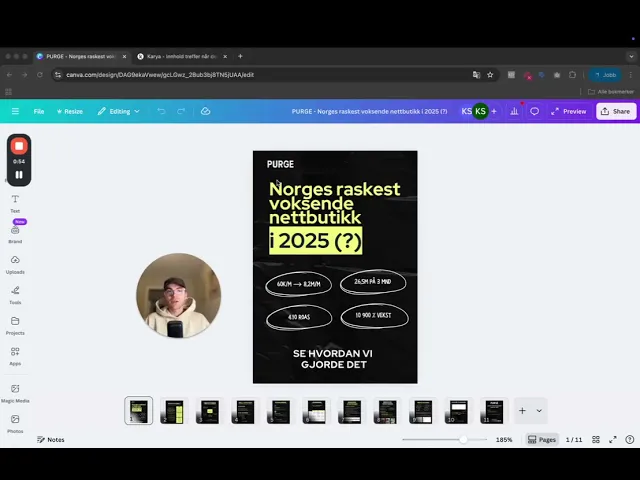The image size is (640, 480).
Task: Open the help question mark icon
Action: click(630, 440)
